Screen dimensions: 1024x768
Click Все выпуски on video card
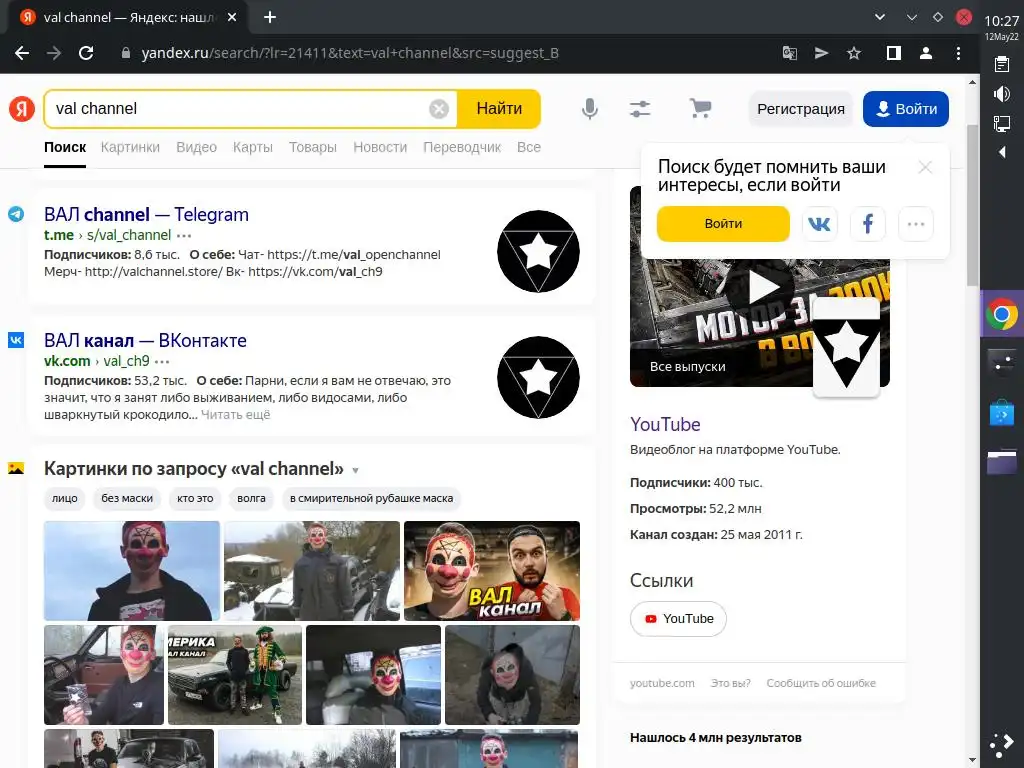coord(688,367)
